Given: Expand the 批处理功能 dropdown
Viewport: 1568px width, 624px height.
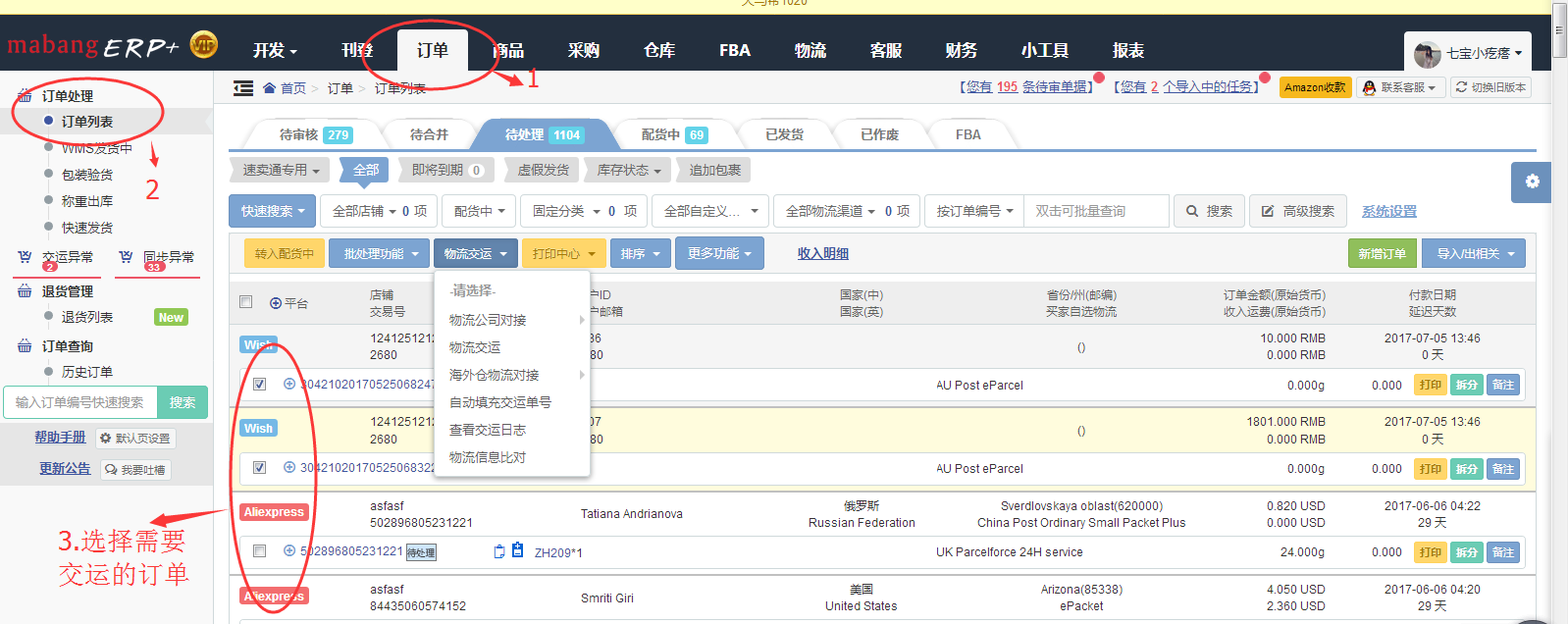Looking at the screenshot, I should 381,254.
